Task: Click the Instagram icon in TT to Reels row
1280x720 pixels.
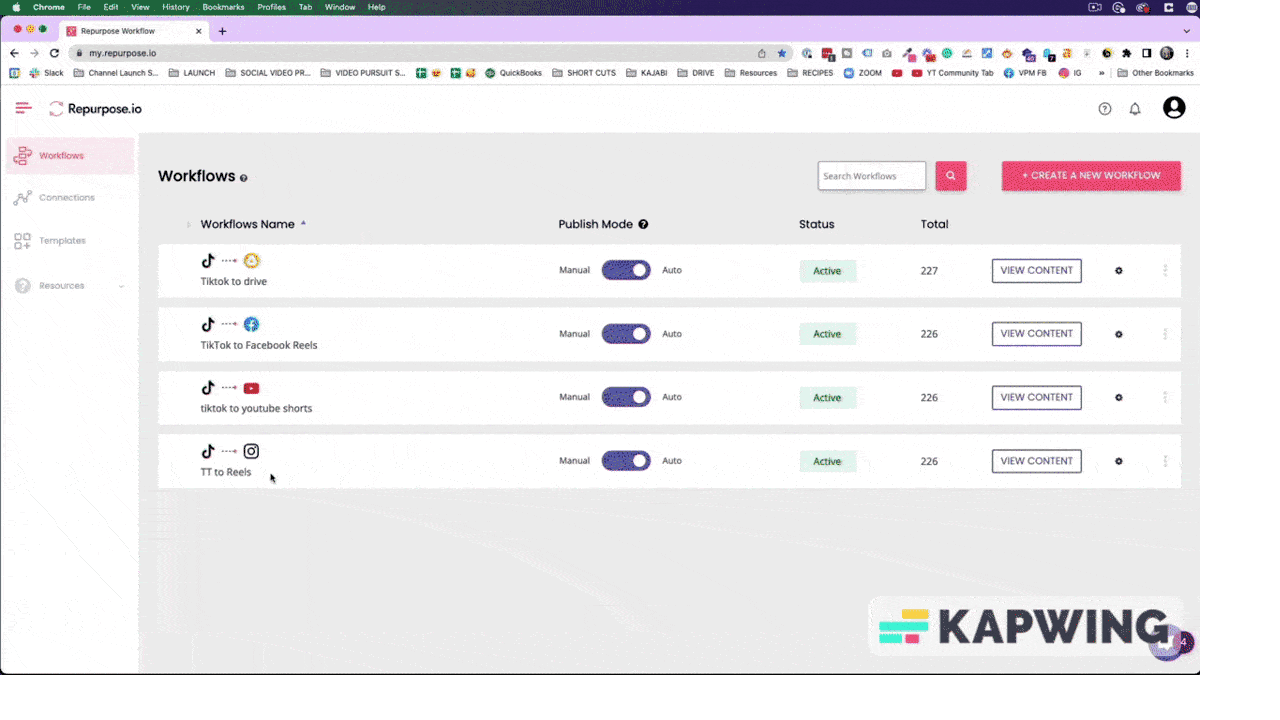Action: point(252,451)
